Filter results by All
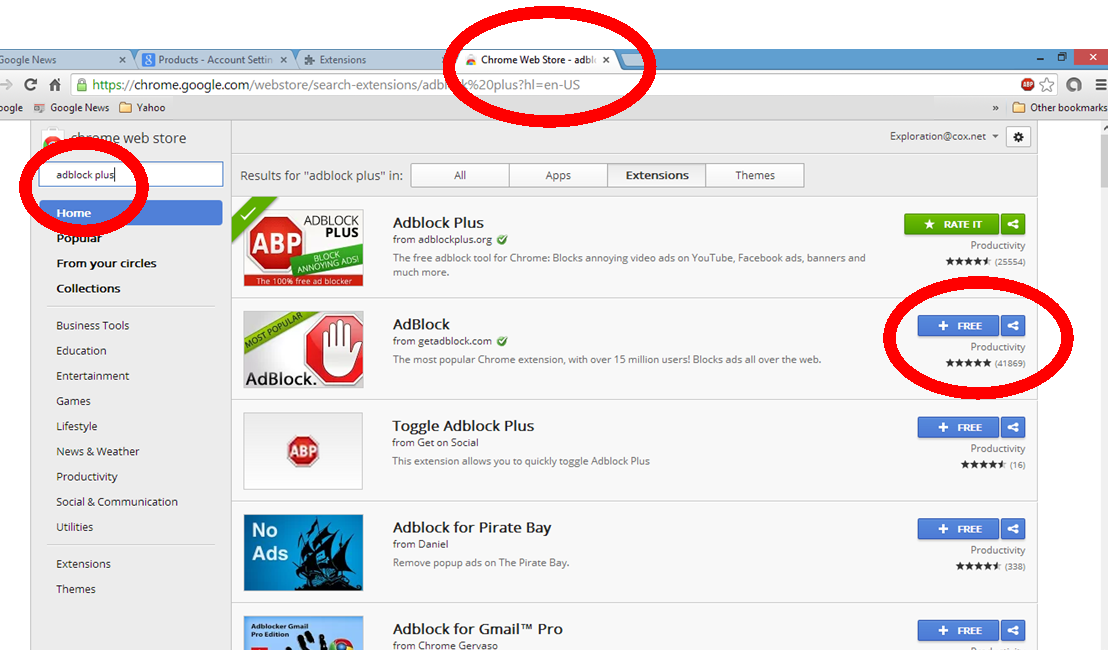Screen dimensions: 1108x650 point(460,175)
